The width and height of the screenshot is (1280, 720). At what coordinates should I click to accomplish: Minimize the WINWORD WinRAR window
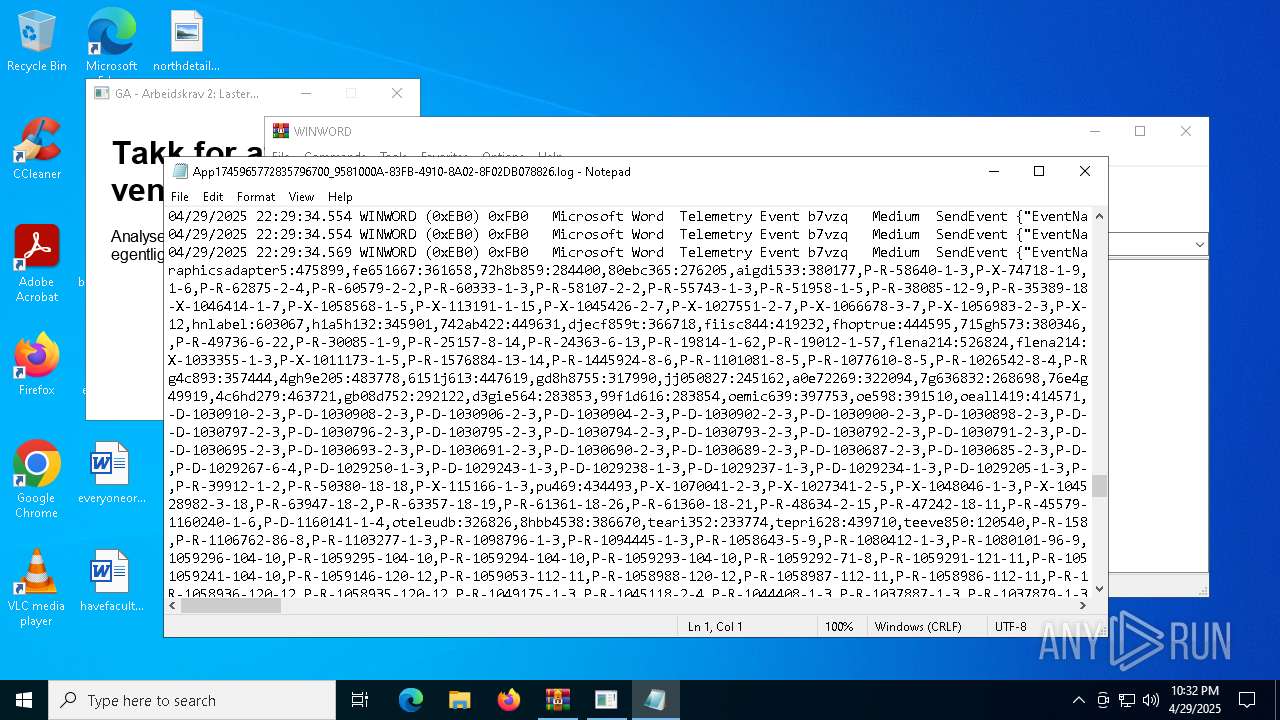coord(1094,131)
